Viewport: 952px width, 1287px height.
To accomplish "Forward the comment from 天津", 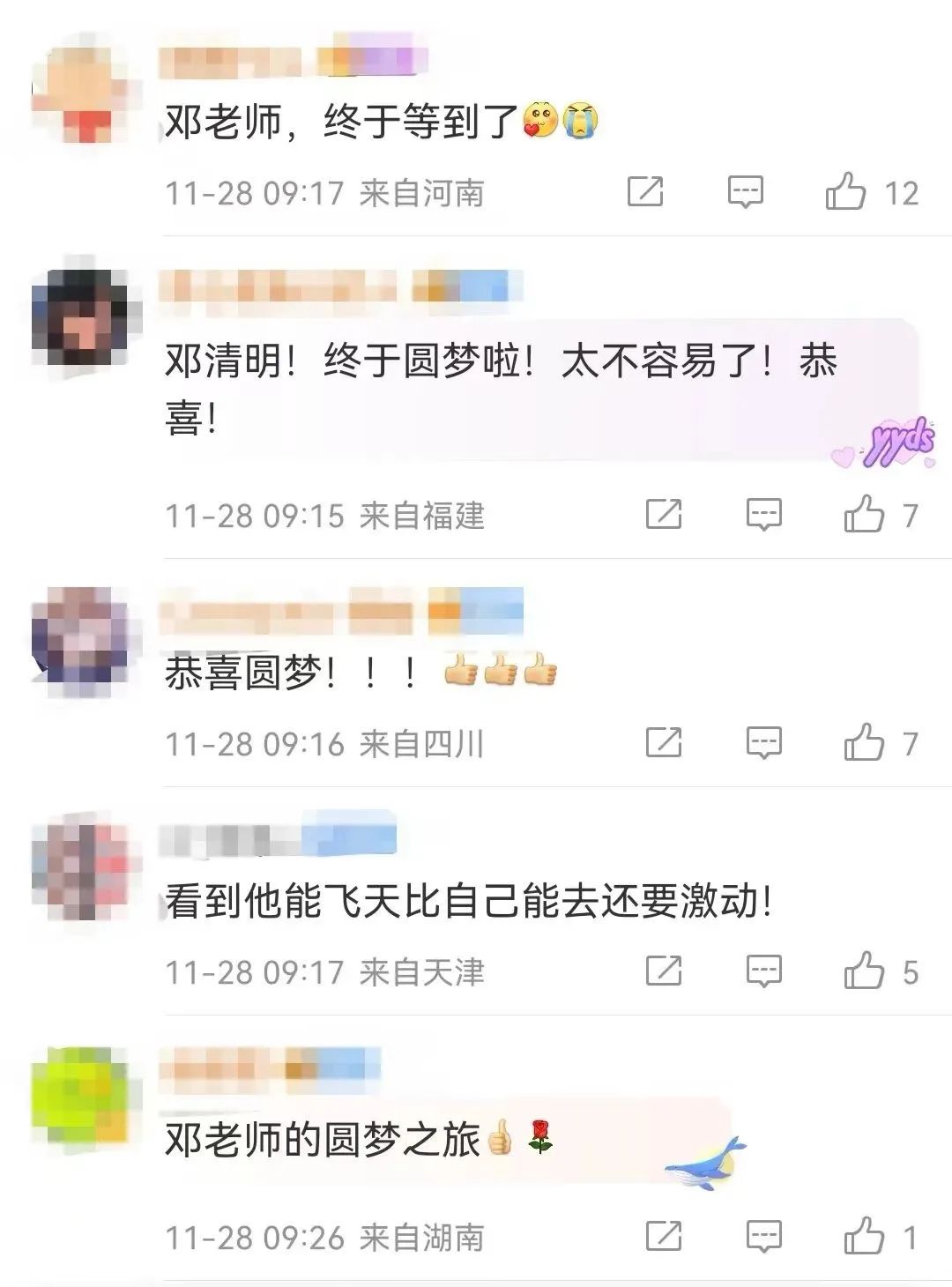I will [x=664, y=971].
